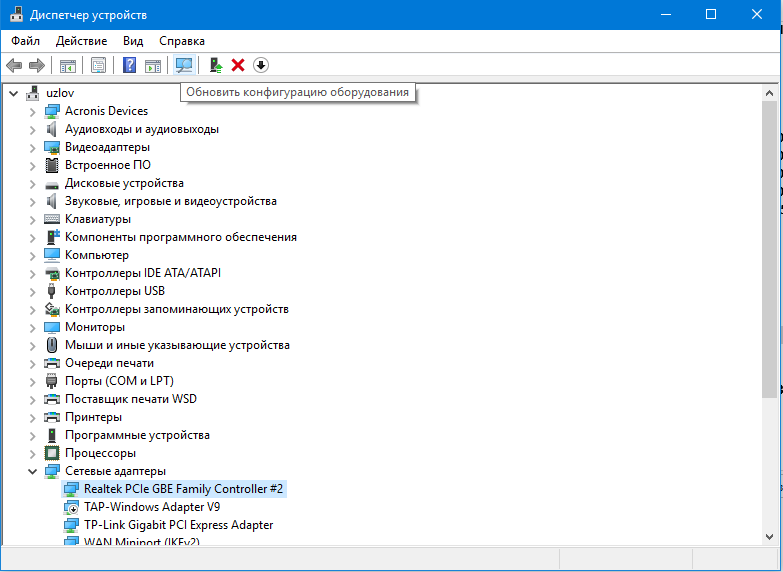Toggle the console tree pane toolbar icon
Image resolution: width=783 pixels, height=572 pixels.
pos(68,65)
